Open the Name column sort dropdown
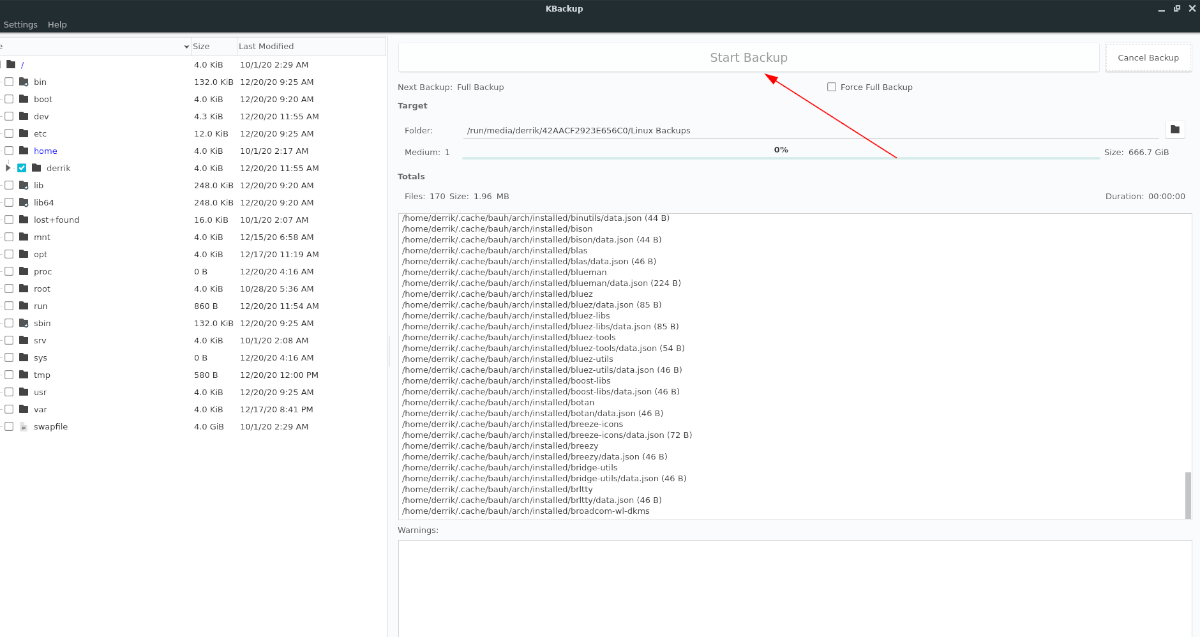 (185, 46)
